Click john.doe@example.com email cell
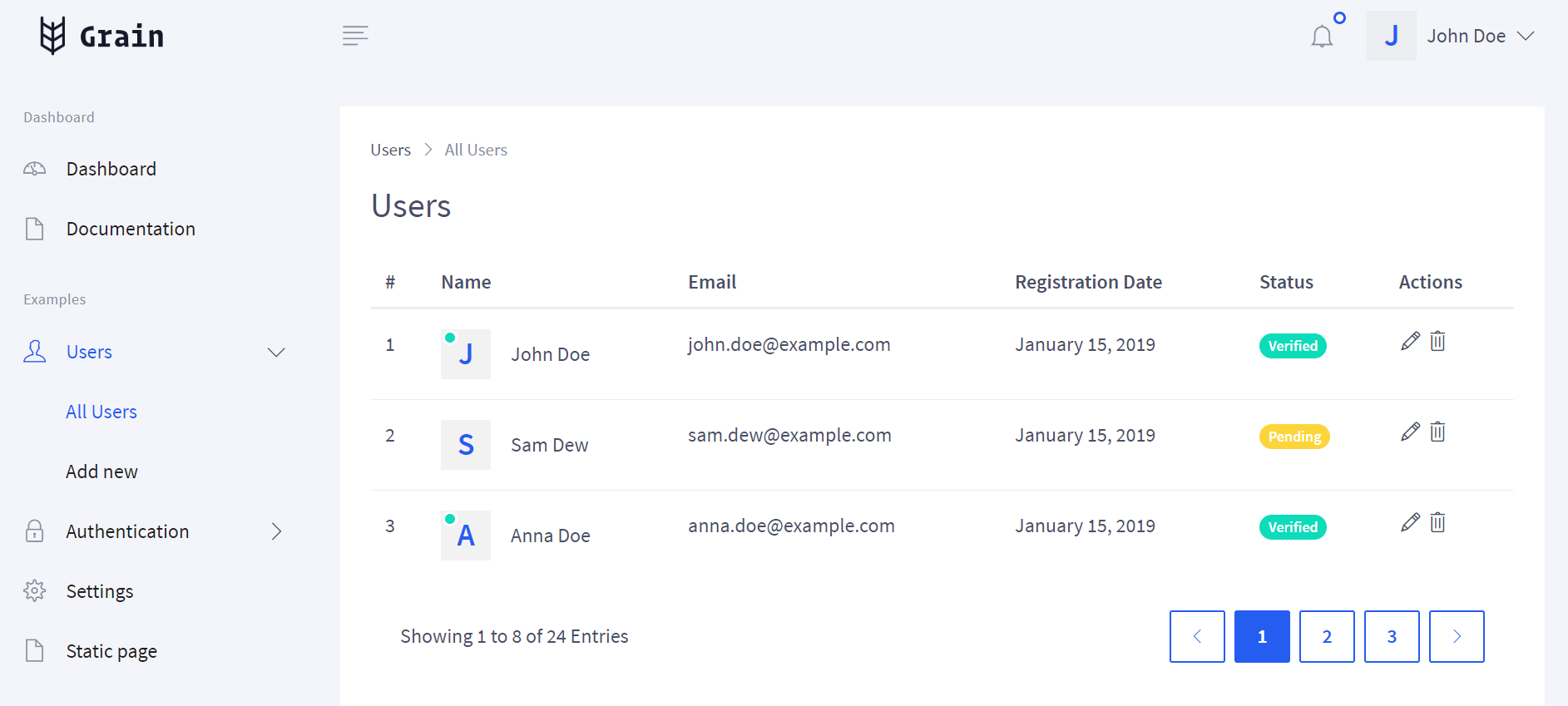 [789, 344]
